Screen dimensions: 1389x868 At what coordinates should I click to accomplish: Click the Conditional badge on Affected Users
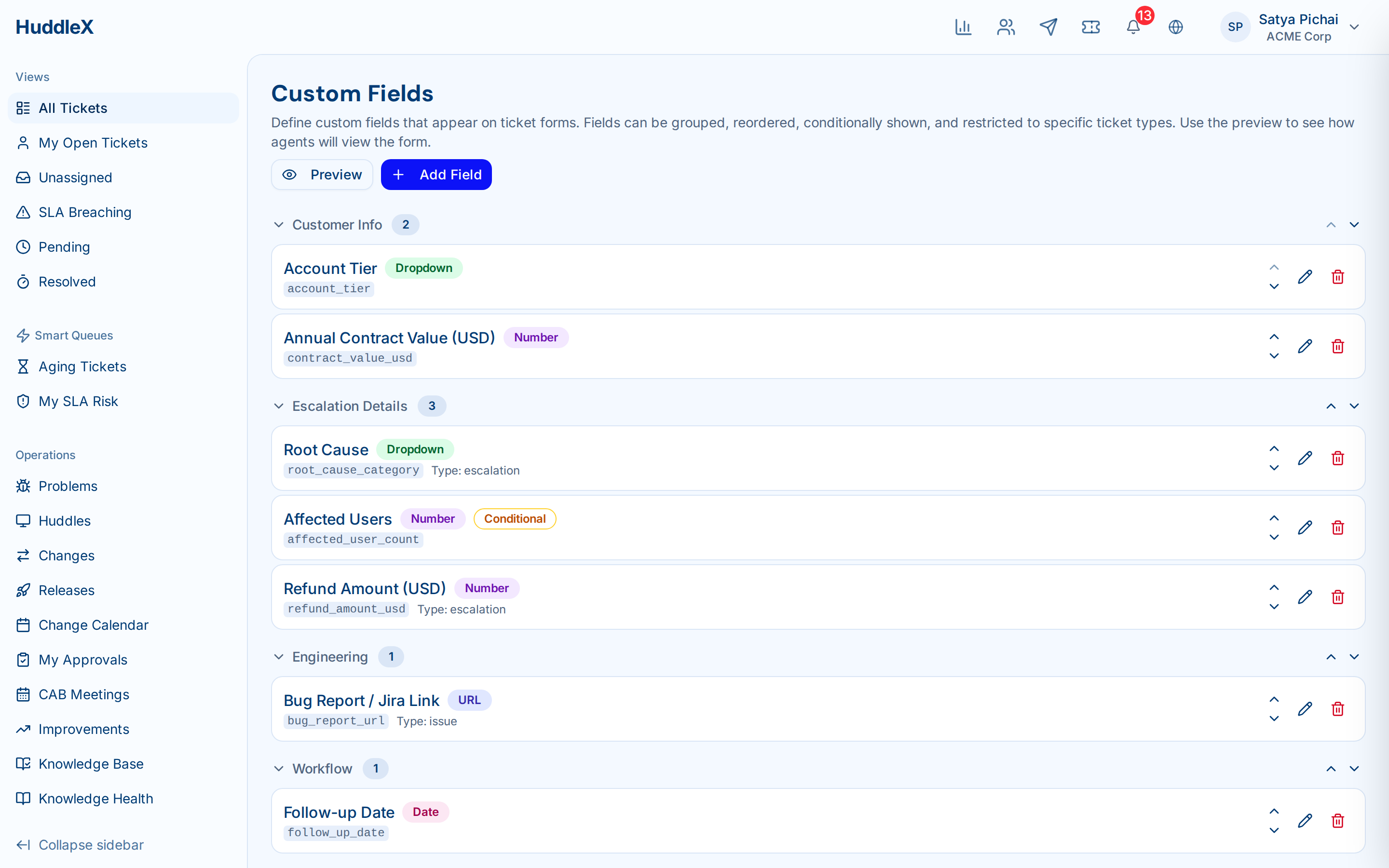tap(514, 519)
